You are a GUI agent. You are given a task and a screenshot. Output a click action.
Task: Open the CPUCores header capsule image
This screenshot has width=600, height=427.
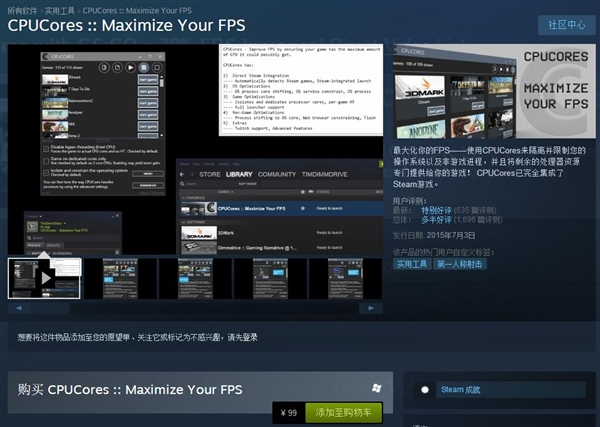point(492,91)
